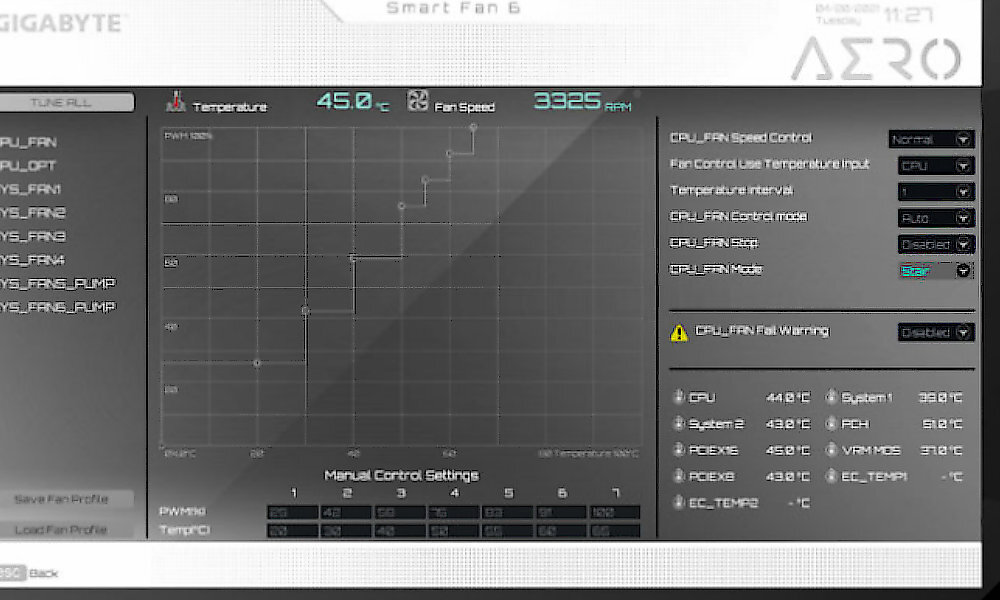Viewport: 1000px width, 600px height.
Task: Open the Fan Control Use Temperature Input dropdown
Action: coord(935,165)
